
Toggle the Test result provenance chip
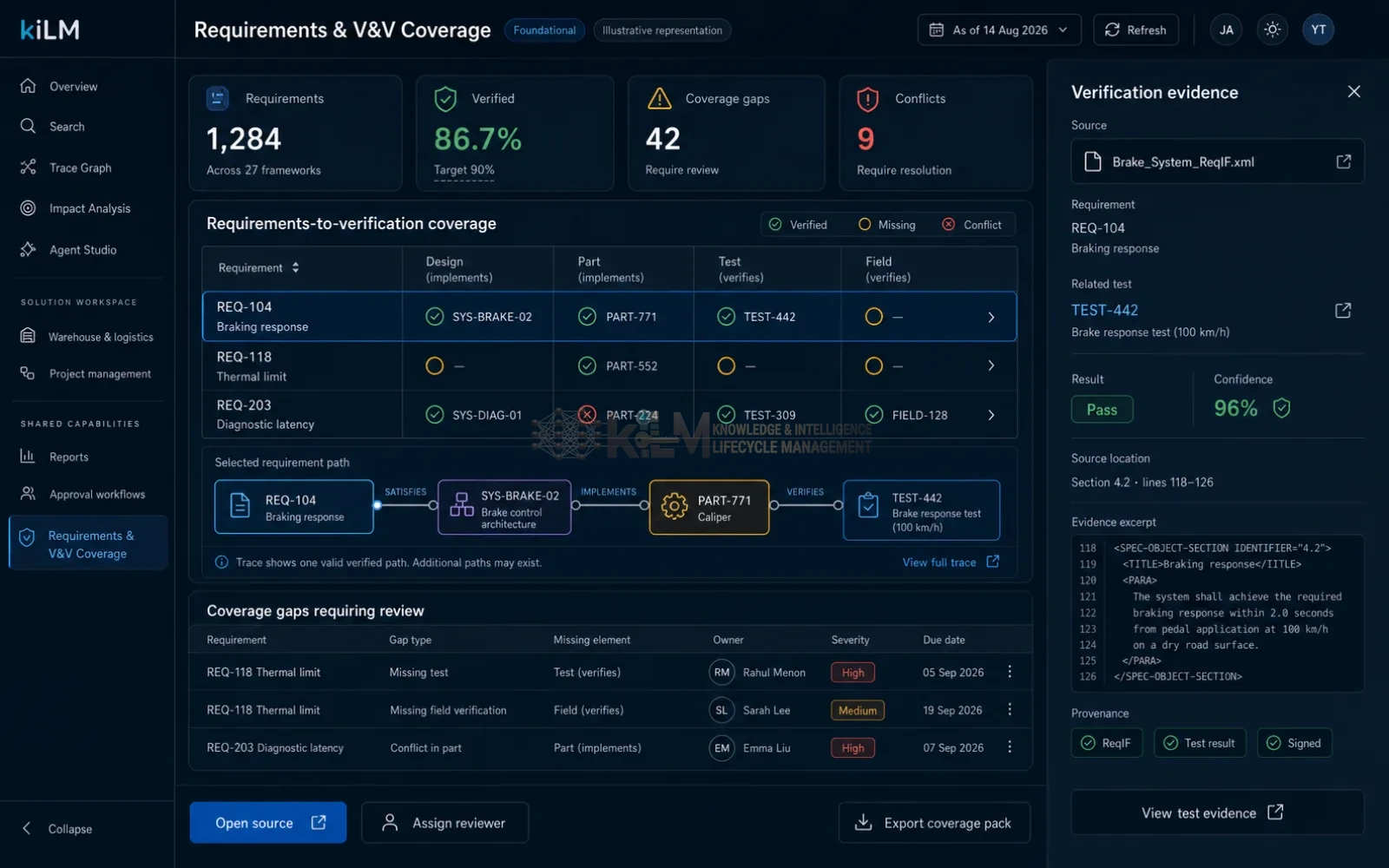pos(1200,743)
